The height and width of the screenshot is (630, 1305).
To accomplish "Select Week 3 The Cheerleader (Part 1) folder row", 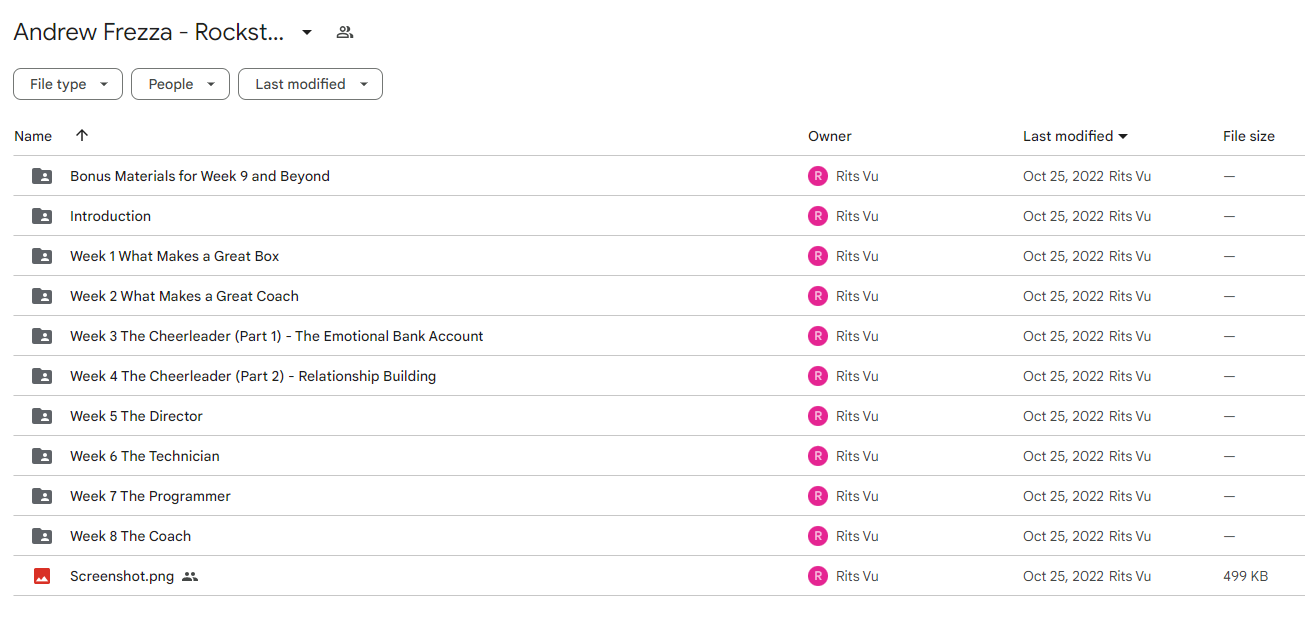I will tap(659, 336).
